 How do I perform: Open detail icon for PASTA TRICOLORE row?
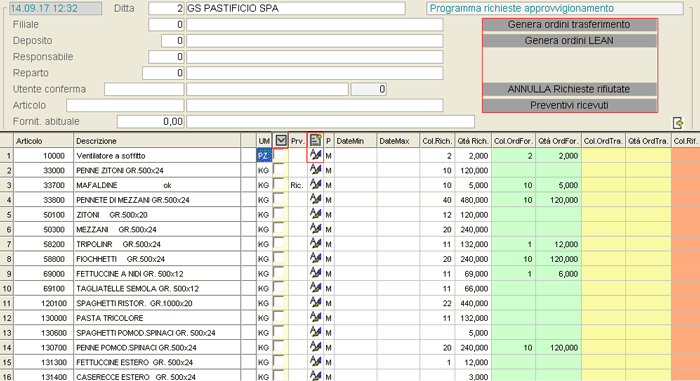point(316,317)
